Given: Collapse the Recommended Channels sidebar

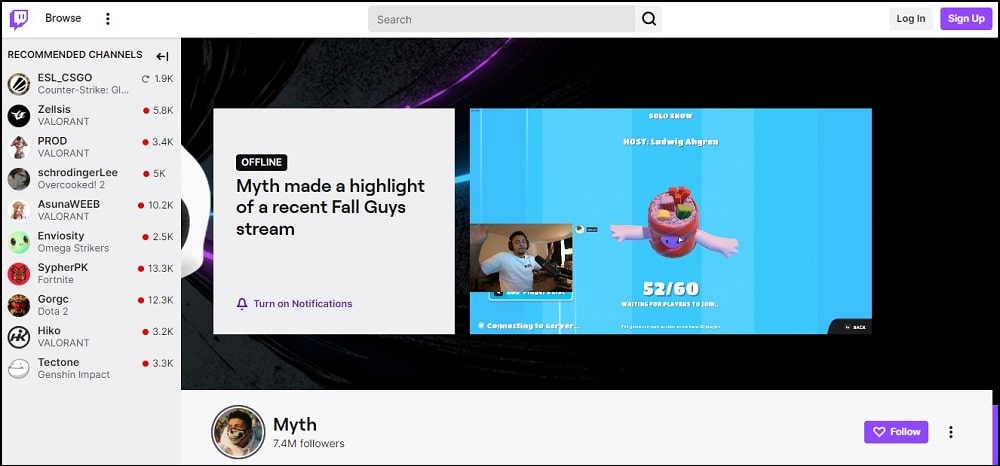Looking at the screenshot, I should tap(163, 56).
